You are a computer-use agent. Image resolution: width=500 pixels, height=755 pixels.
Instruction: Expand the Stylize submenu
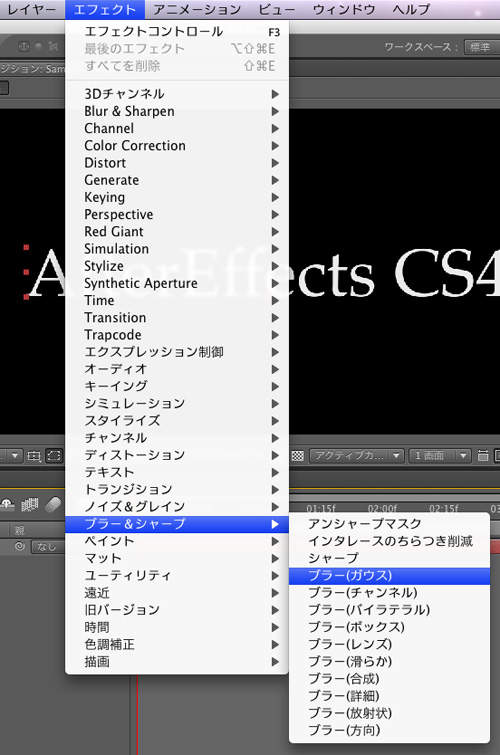pos(177,266)
